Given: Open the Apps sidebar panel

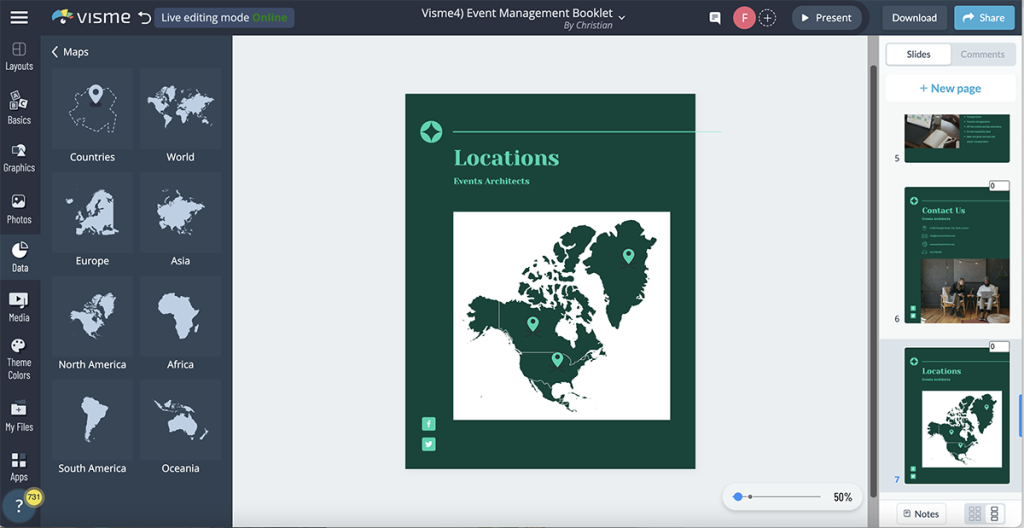Looking at the screenshot, I should coord(19,466).
